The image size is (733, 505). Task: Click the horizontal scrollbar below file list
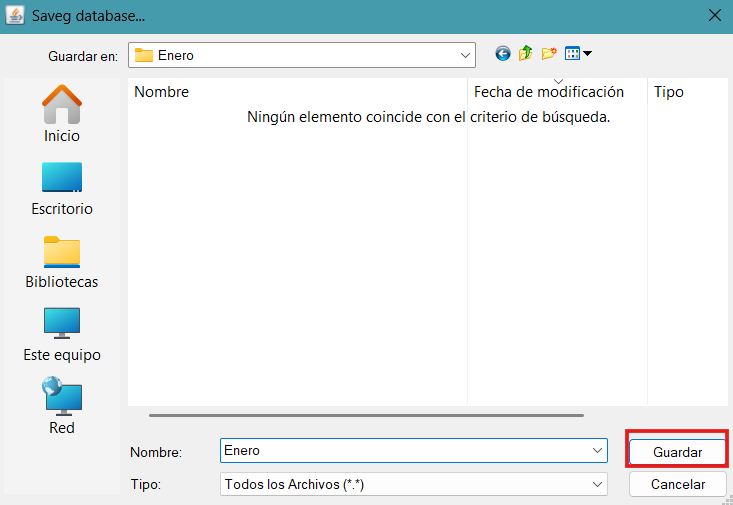pos(365,414)
